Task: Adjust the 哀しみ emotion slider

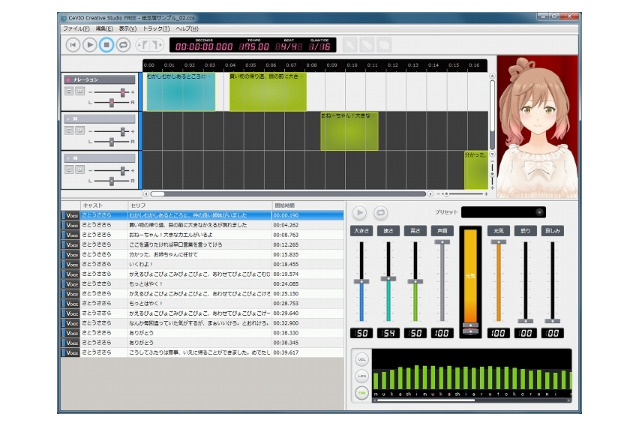Action: click(552, 321)
